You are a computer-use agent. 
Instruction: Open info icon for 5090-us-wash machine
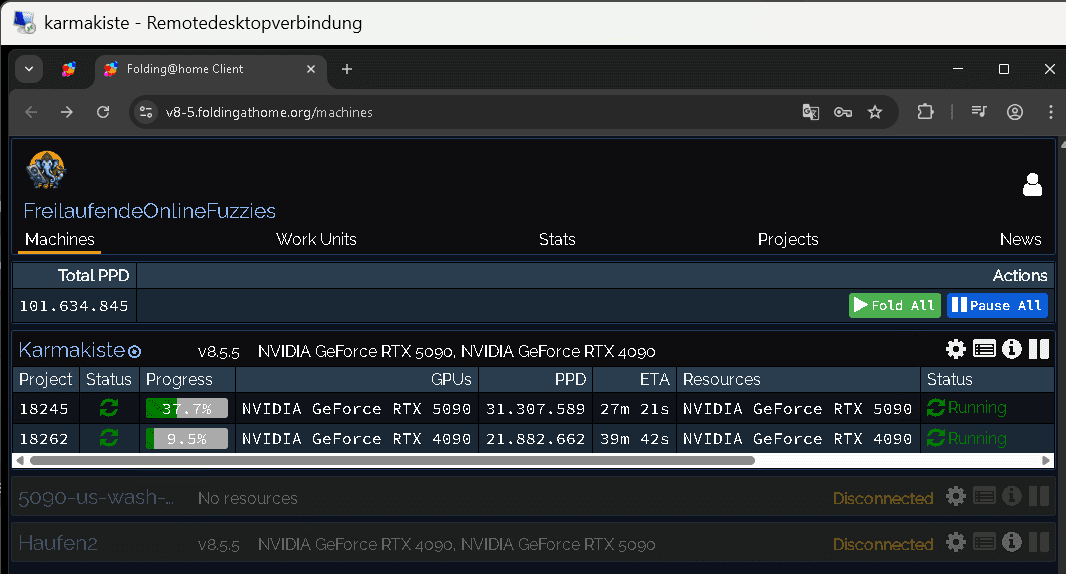click(1012, 496)
